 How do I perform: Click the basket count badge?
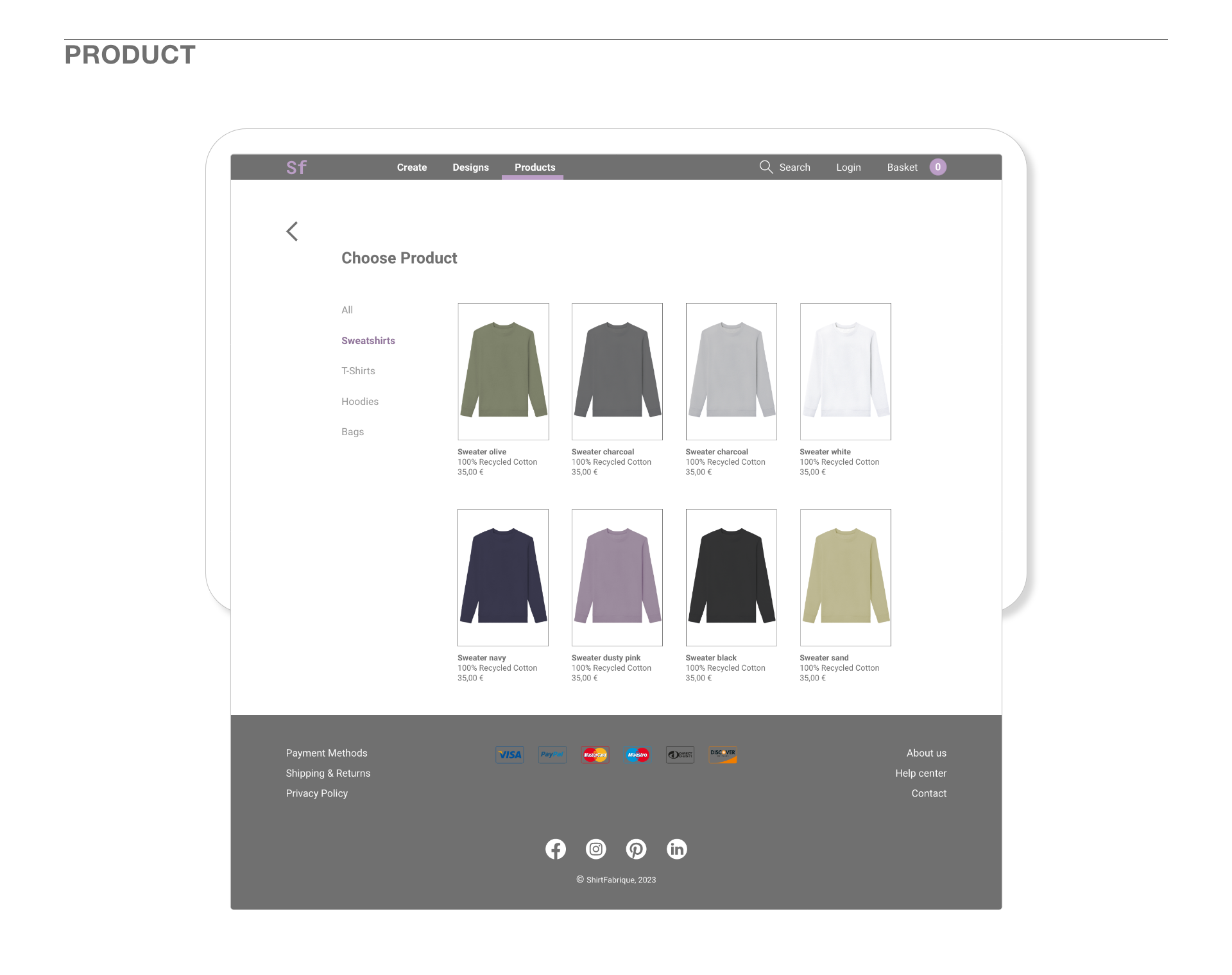[x=937, y=167]
